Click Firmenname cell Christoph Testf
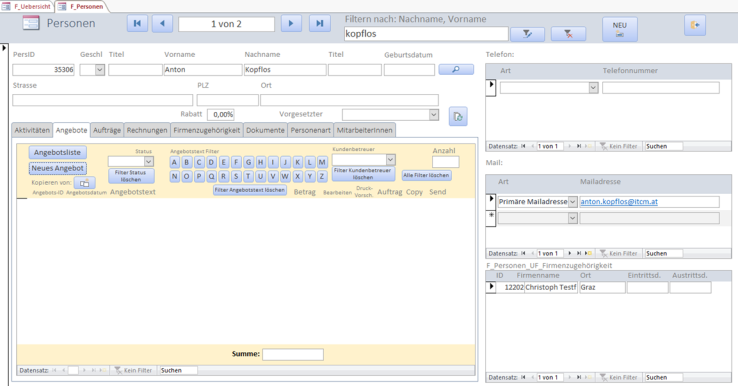Viewport: 738px width, 386px height. tap(551, 287)
